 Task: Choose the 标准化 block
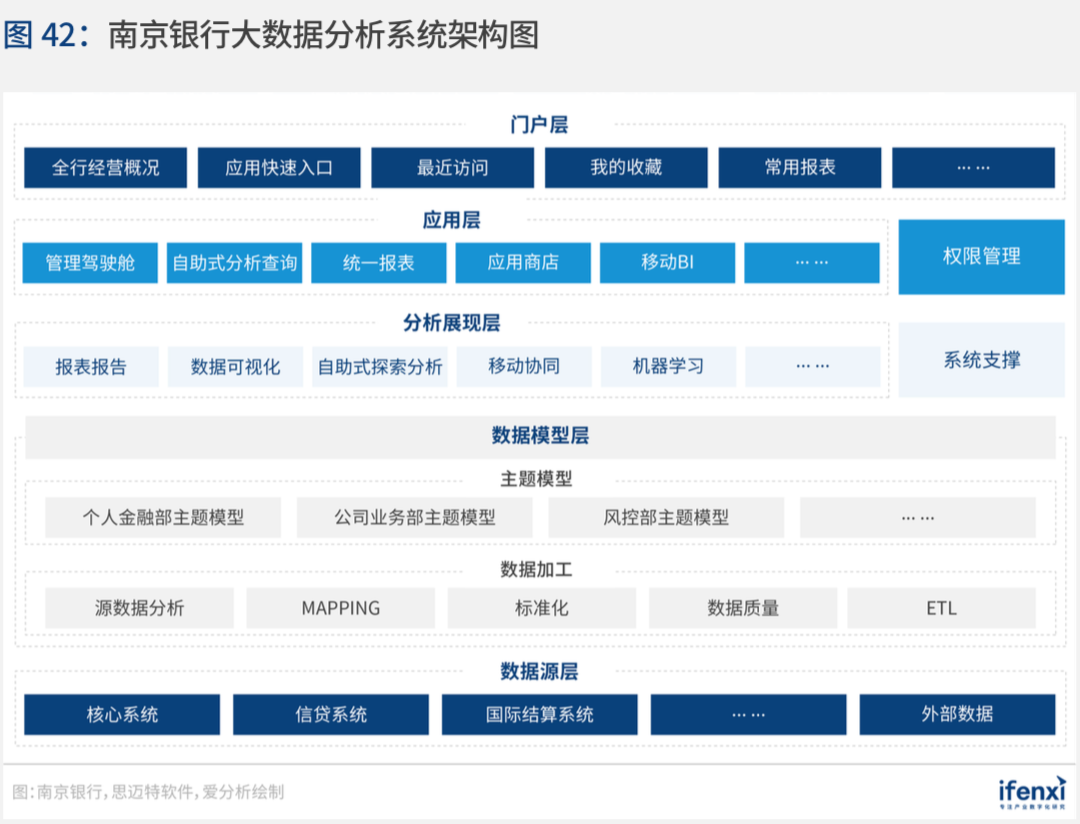tap(541, 608)
